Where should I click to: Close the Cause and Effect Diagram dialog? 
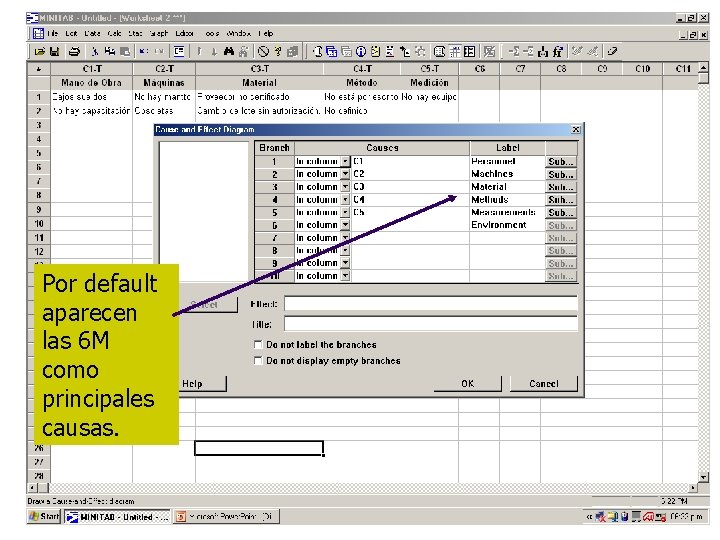576,129
